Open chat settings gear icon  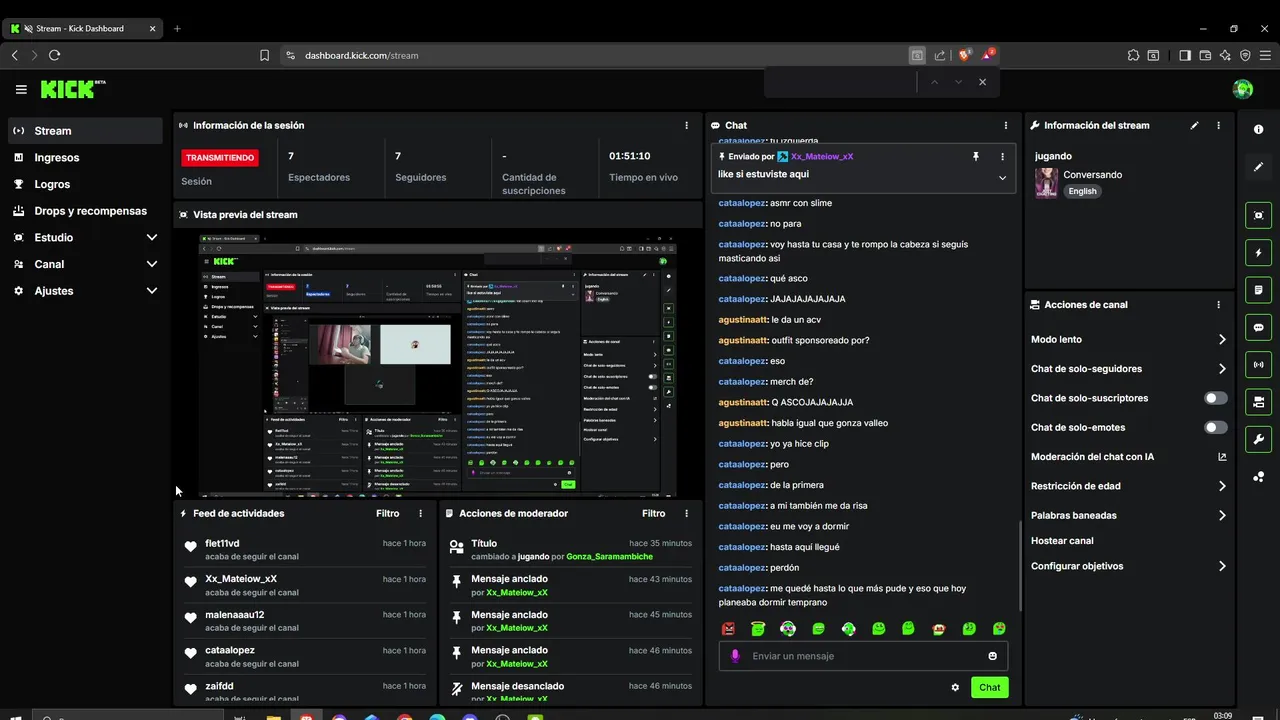[955, 688]
